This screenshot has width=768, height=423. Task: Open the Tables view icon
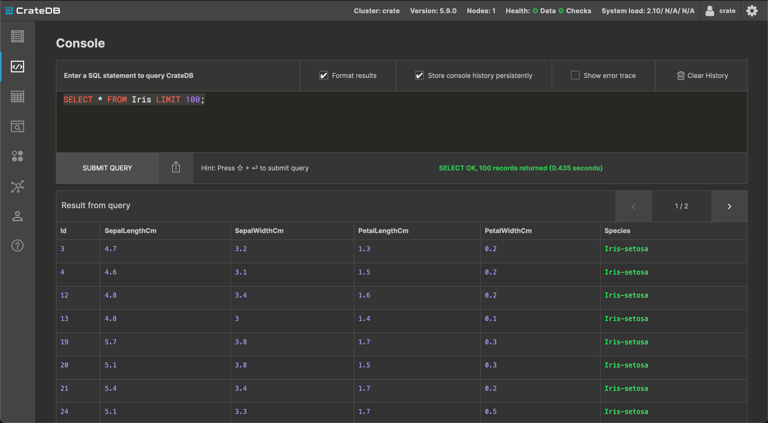point(18,96)
